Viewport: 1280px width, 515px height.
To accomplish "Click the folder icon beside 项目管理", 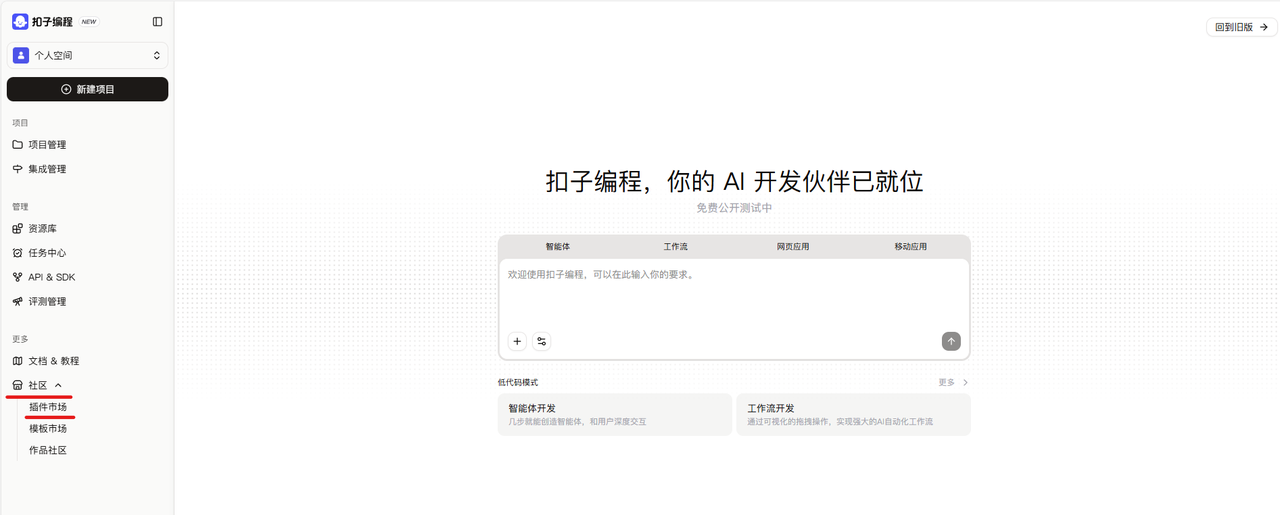I will click(x=18, y=144).
